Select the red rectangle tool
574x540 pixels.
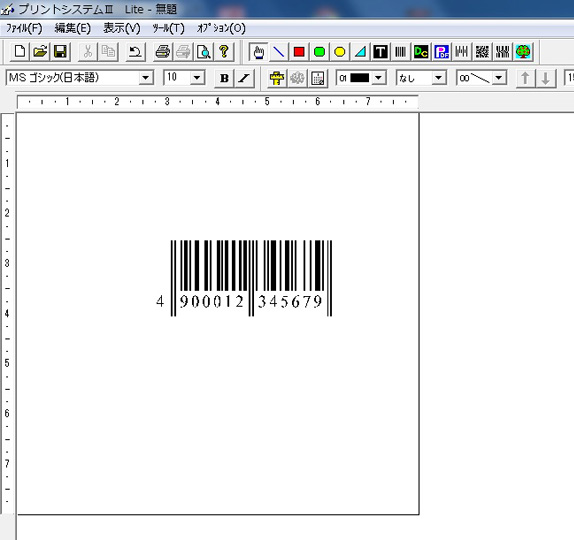pyautogui.click(x=299, y=52)
